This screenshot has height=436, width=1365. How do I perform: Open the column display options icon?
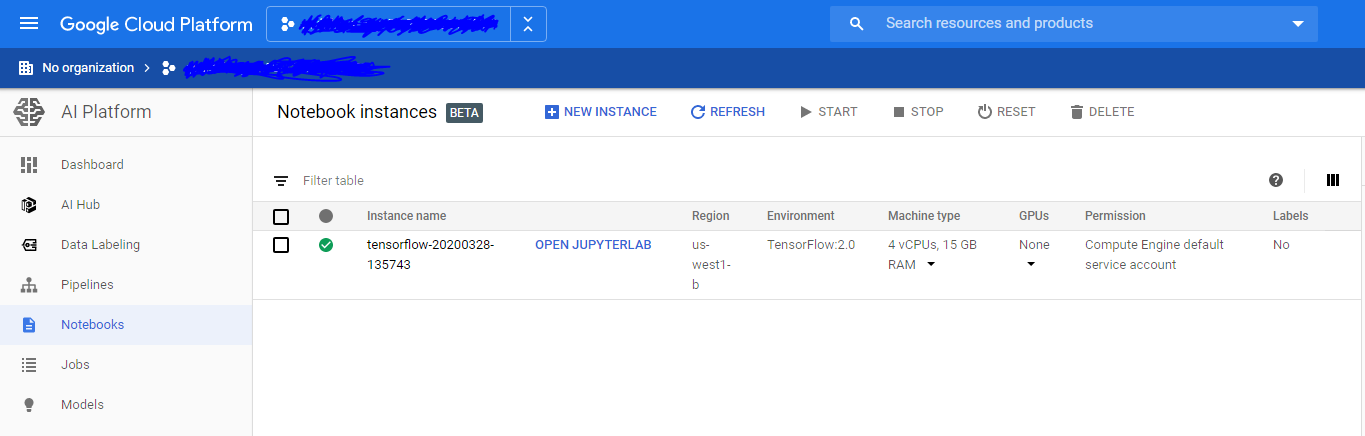pyautogui.click(x=1333, y=180)
